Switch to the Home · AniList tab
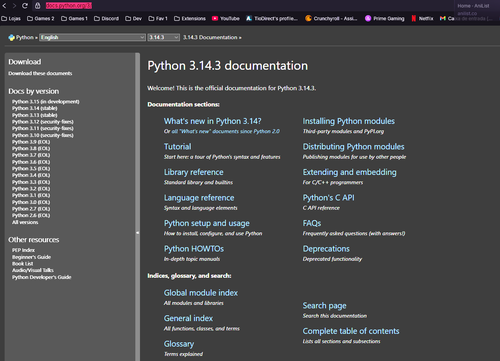Screen dimensions: 500x361 click(473, 6)
